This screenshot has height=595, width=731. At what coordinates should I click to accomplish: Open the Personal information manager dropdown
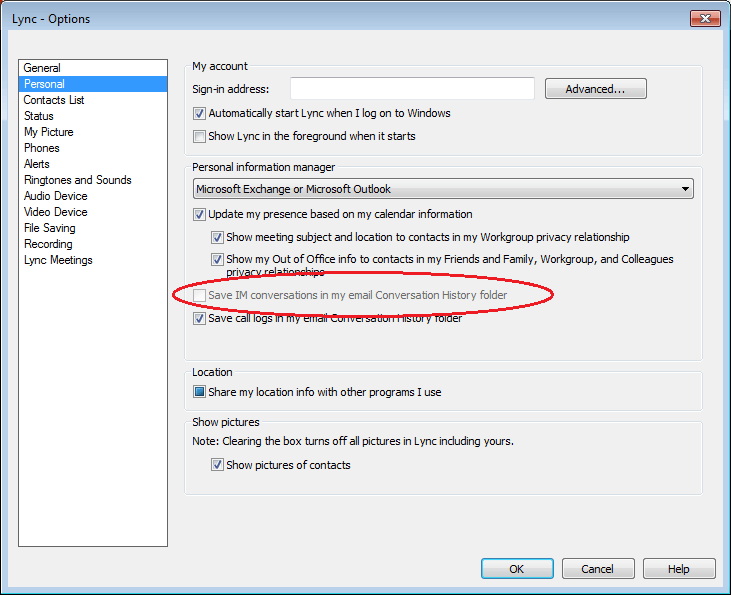pyautogui.click(x=443, y=189)
